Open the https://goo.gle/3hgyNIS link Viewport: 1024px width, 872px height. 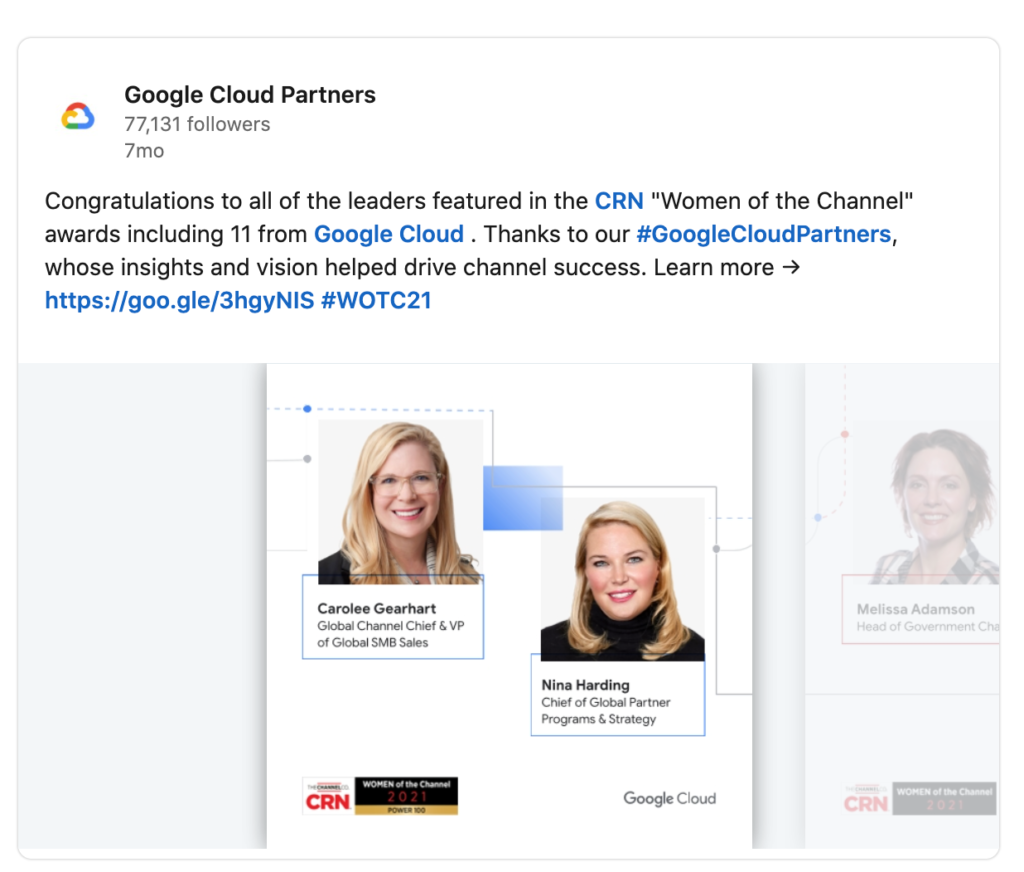click(x=180, y=300)
